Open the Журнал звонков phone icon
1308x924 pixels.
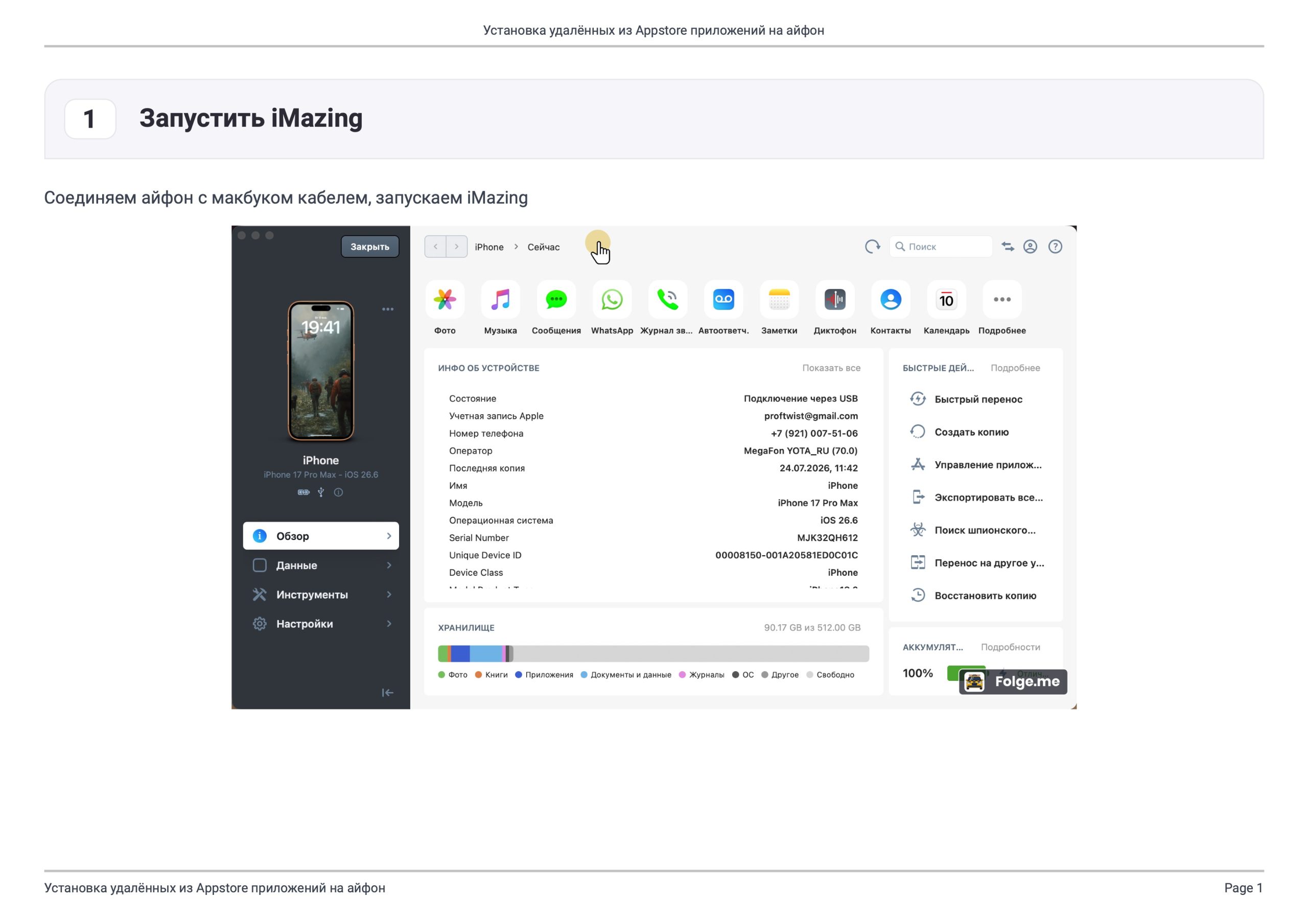[x=668, y=300]
